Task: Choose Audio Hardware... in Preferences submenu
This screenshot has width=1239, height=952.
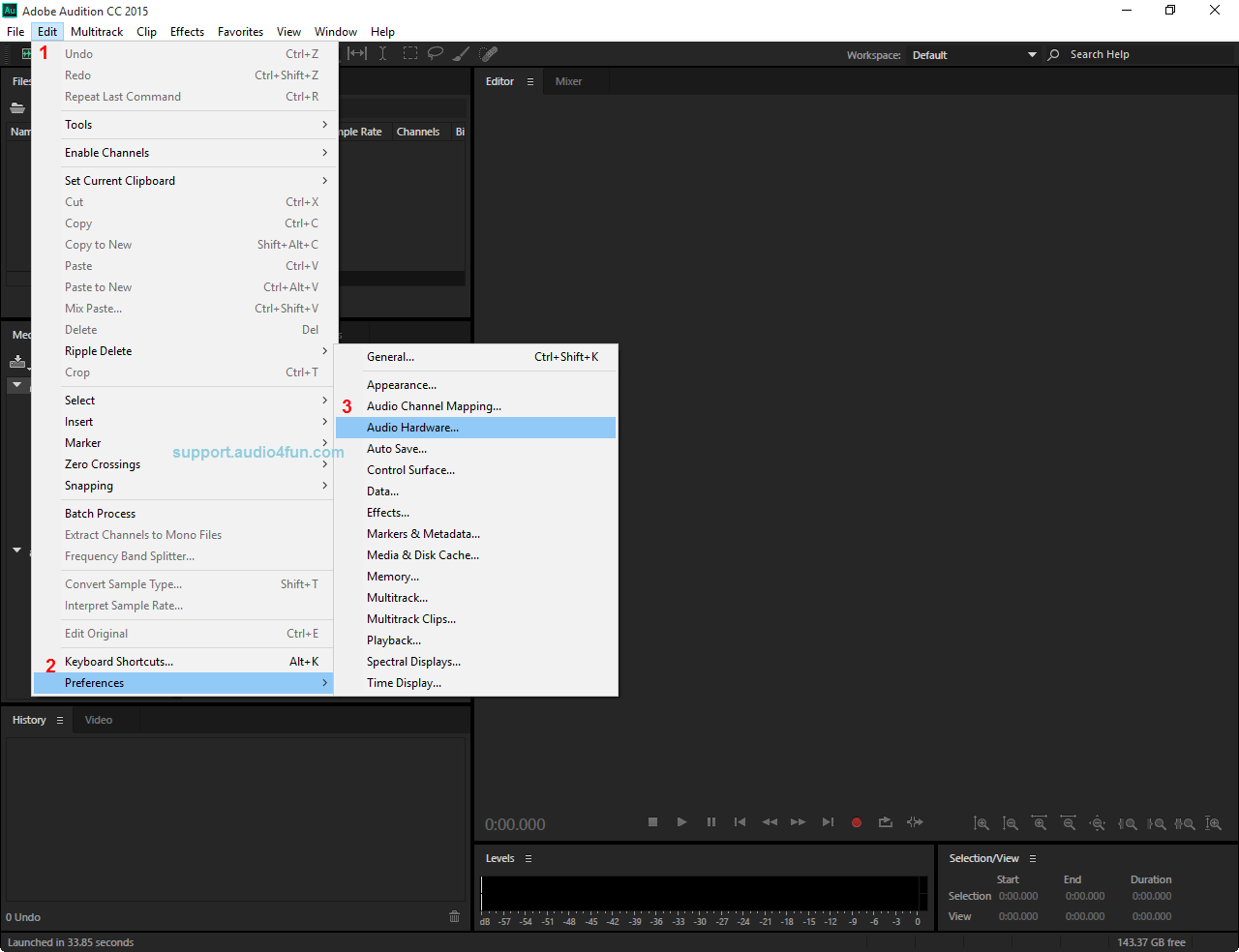Action: (x=475, y=428)
